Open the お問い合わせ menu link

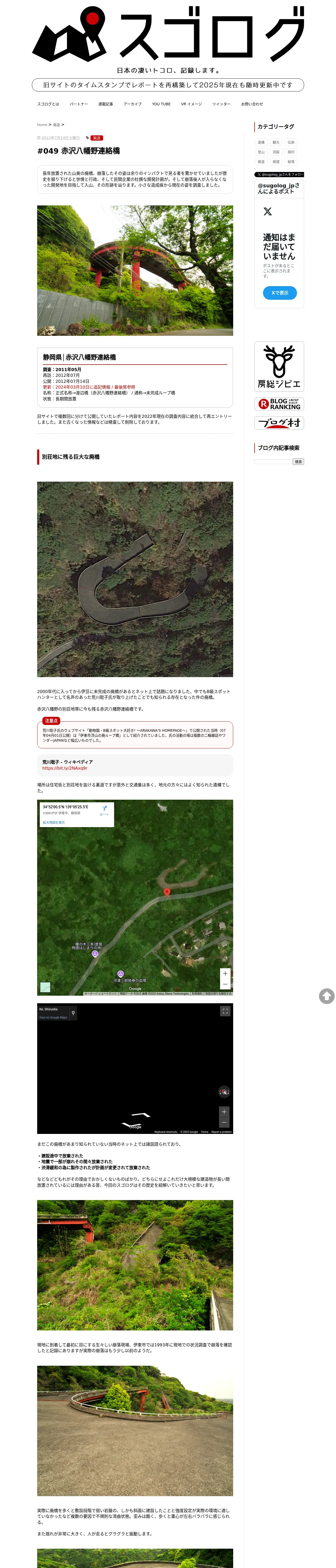coord(252,104)
